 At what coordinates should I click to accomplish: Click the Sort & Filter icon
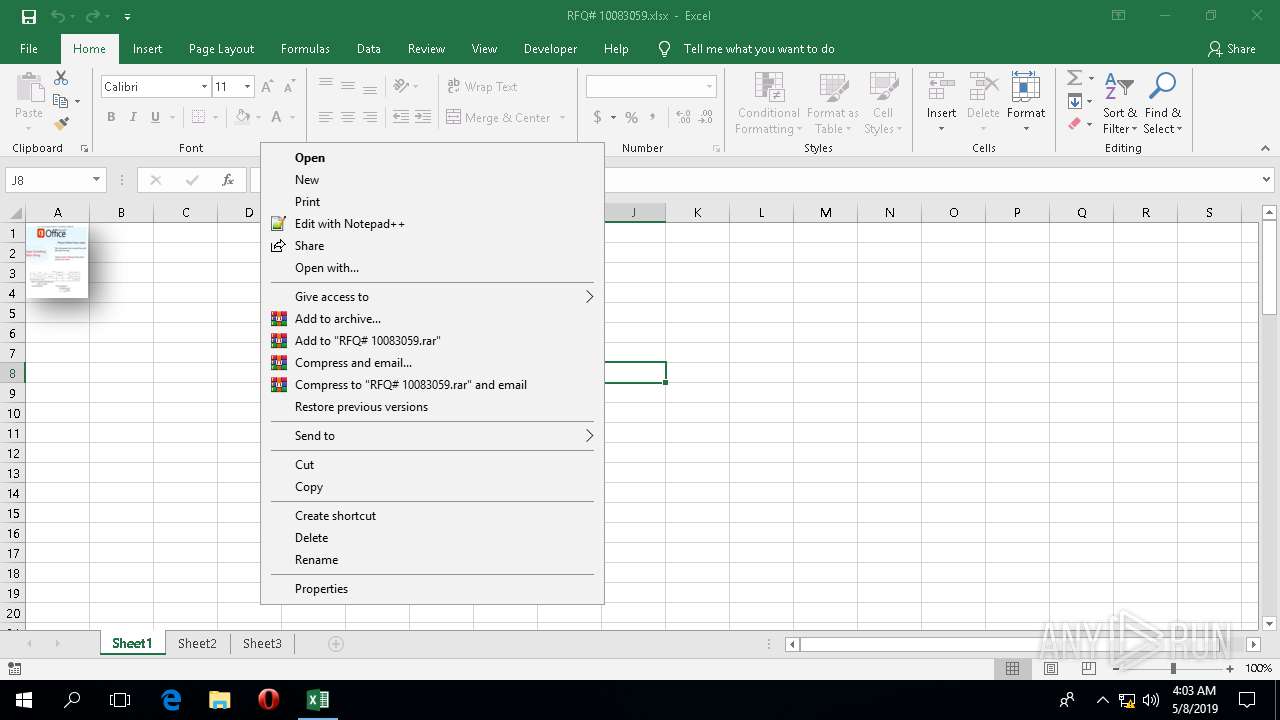1119,88
